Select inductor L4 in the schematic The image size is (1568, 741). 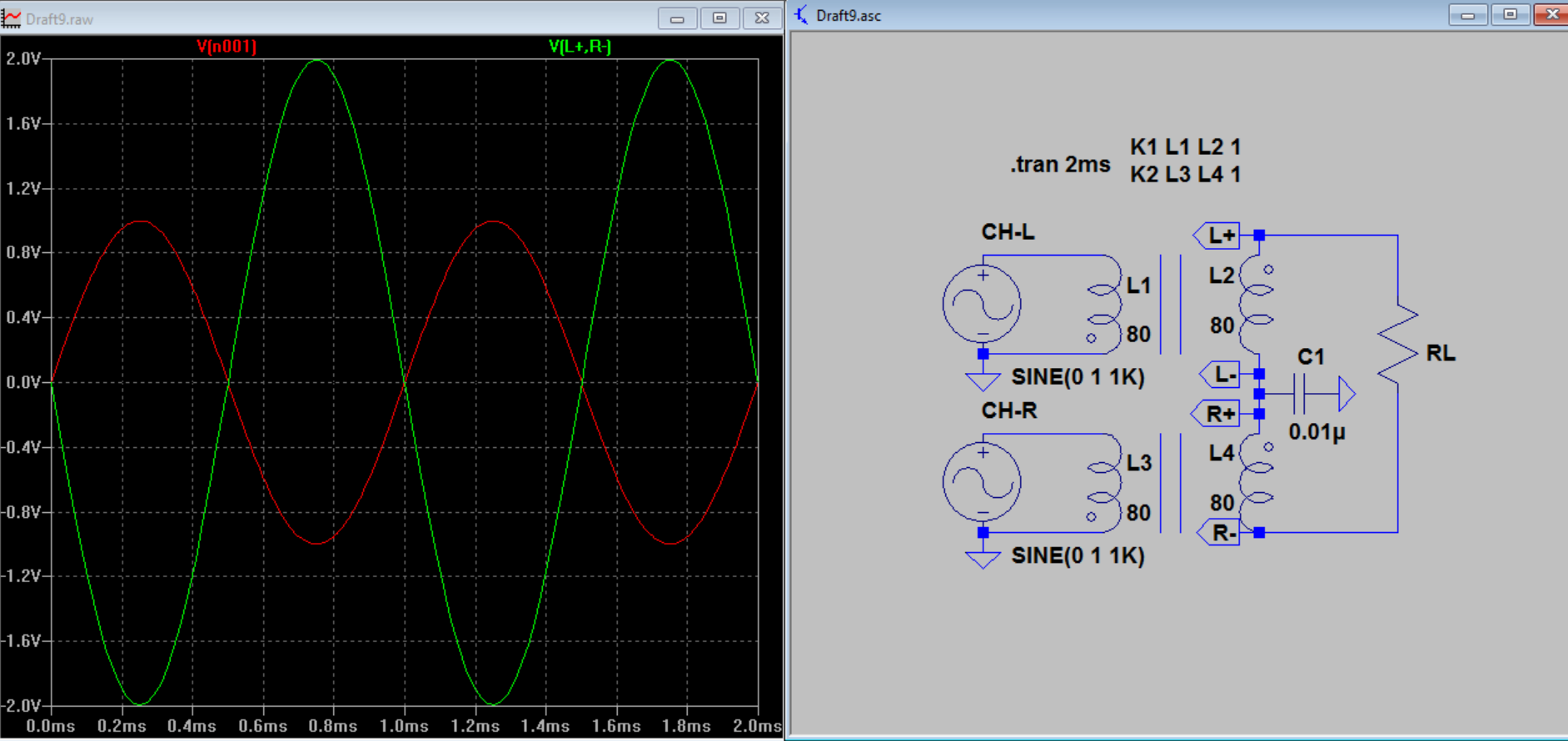pos(1257,483)
